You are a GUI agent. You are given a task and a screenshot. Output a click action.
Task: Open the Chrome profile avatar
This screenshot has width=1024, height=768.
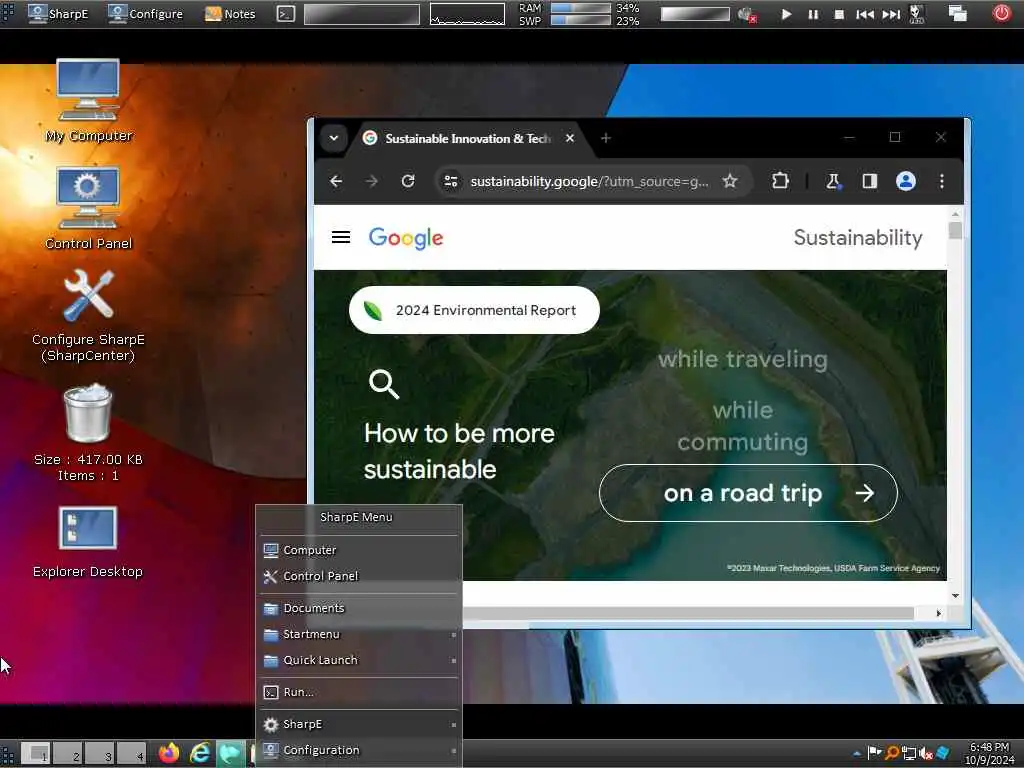pos(905,181)
